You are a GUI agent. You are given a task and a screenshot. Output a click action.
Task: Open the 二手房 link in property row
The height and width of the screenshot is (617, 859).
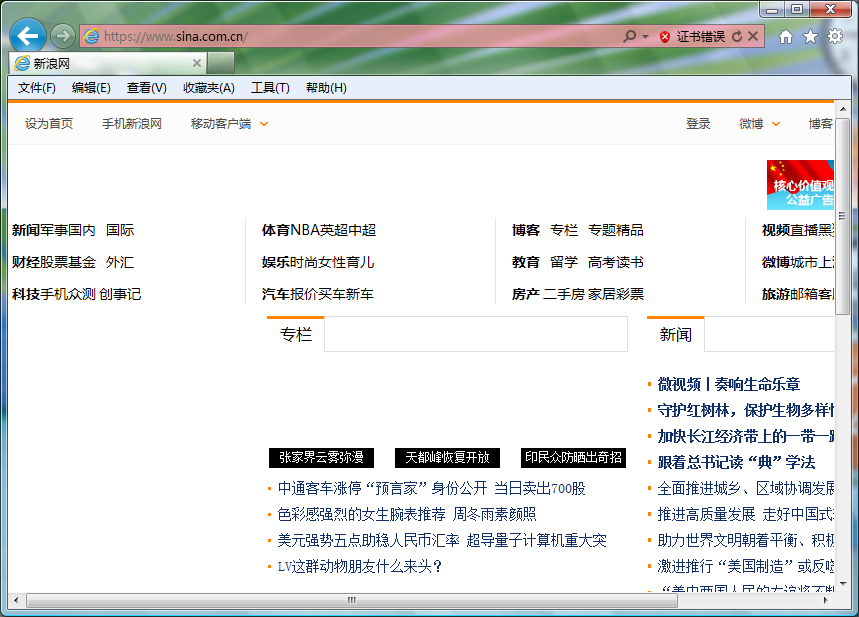click(564, 294)
